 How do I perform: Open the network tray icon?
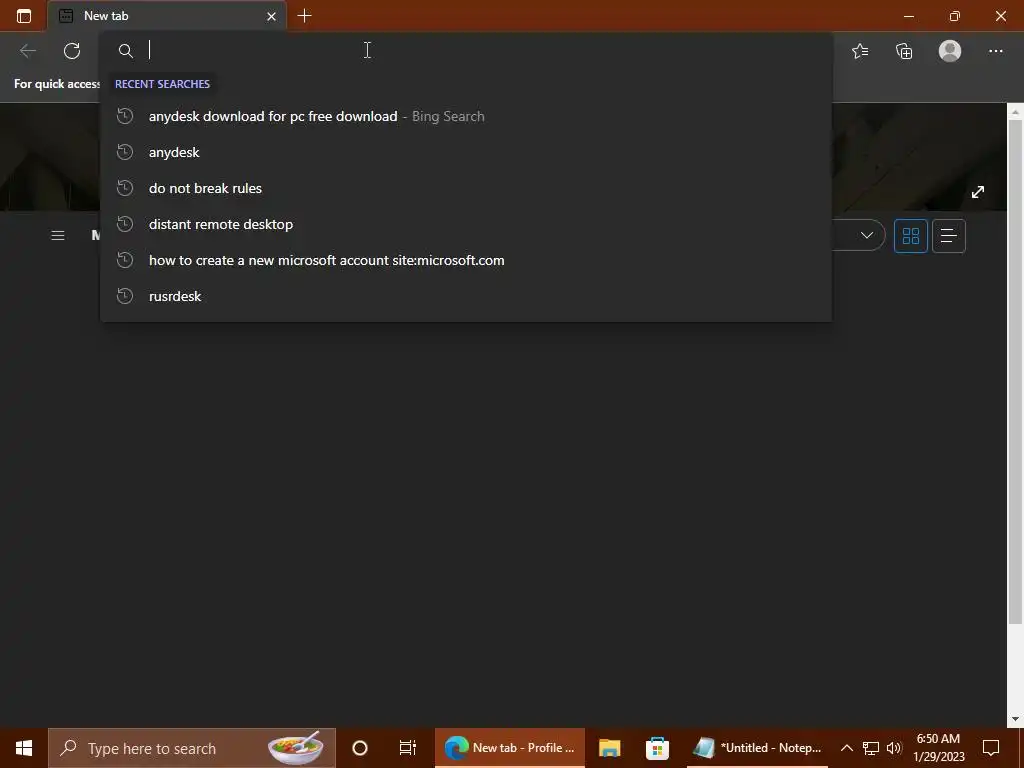pyautogui.click(x=871, y=748)
